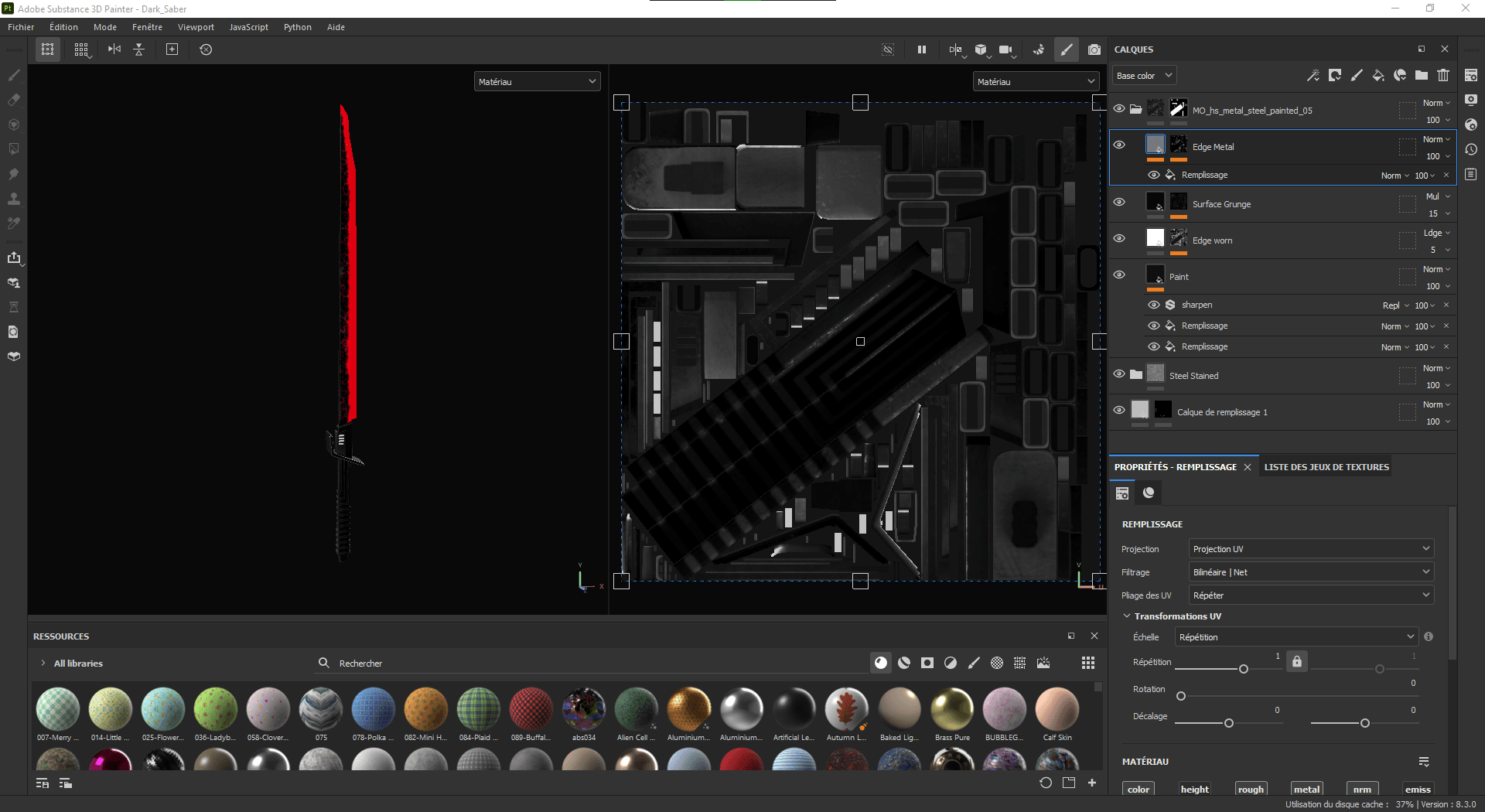Open the Viewport menu
This screenshot has height=812, width=1485.
coord(196,27)
